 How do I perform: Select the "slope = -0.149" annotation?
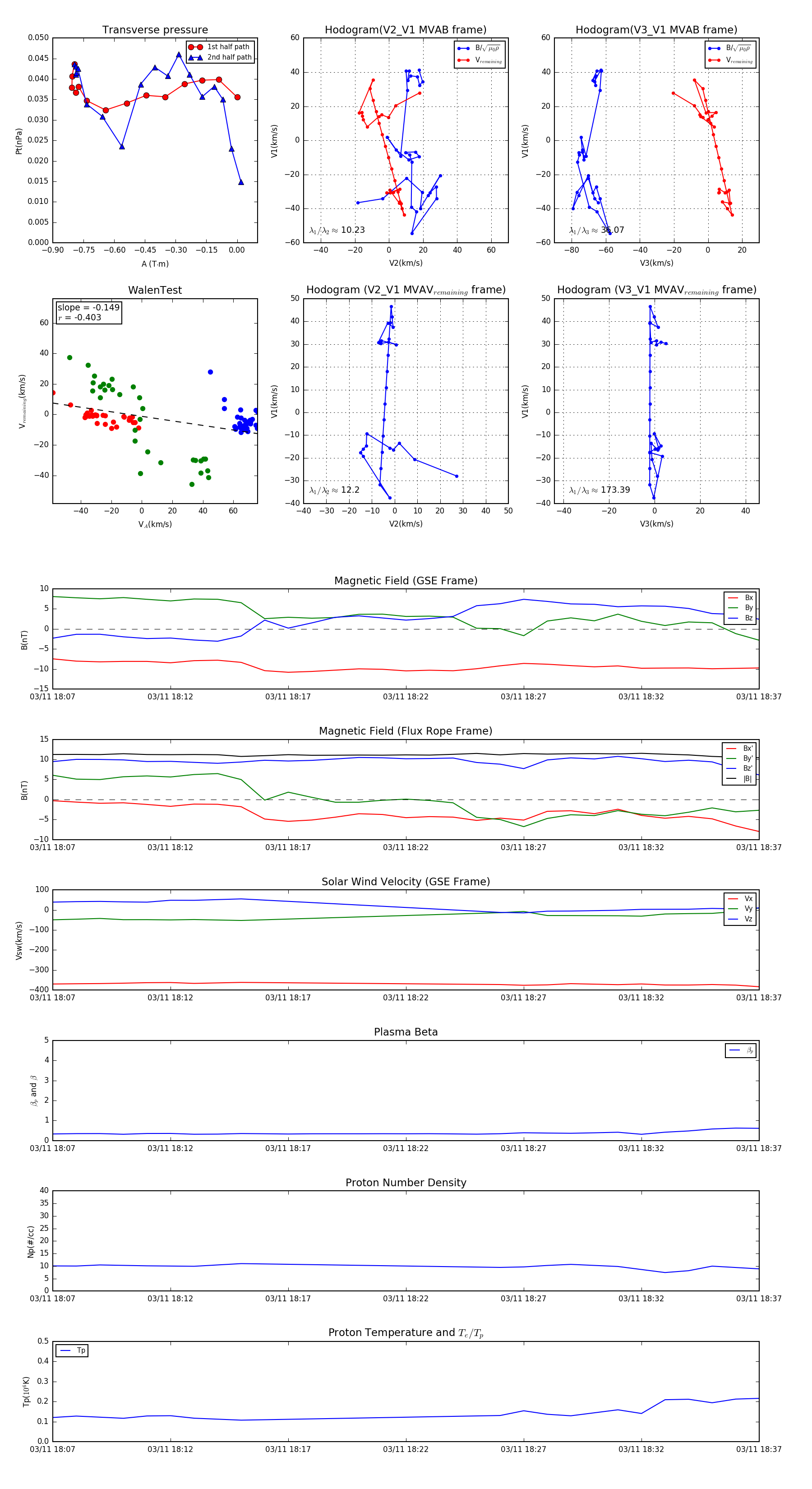click(x=88, y=308)
